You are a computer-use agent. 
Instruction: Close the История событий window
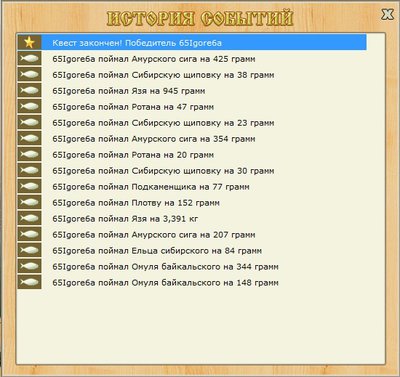pos(387,14)
